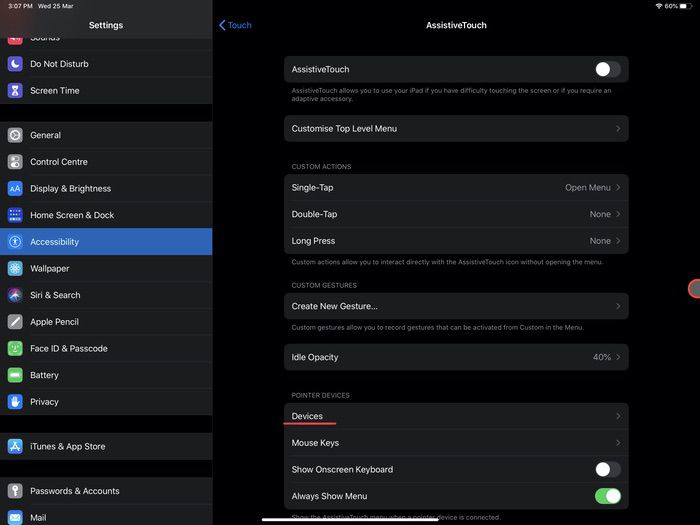This screenshot has height=525, width=700.
Task: Open Devices under Pointer Devices
Action: coord(456,416)
